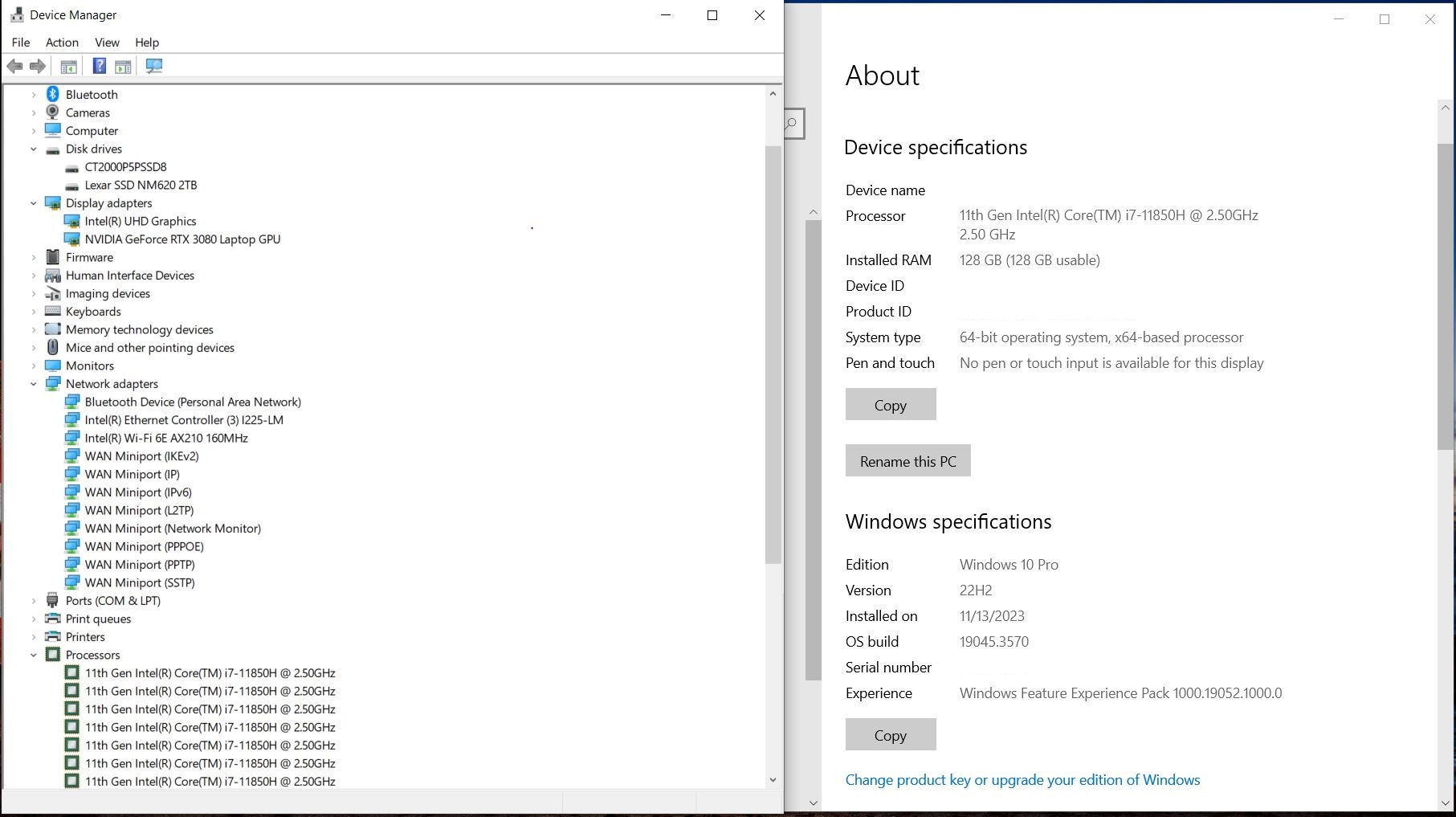Select WAN Miniport (PPPOE)
The image size is (1456, 817).
click(x=145, y=546)
